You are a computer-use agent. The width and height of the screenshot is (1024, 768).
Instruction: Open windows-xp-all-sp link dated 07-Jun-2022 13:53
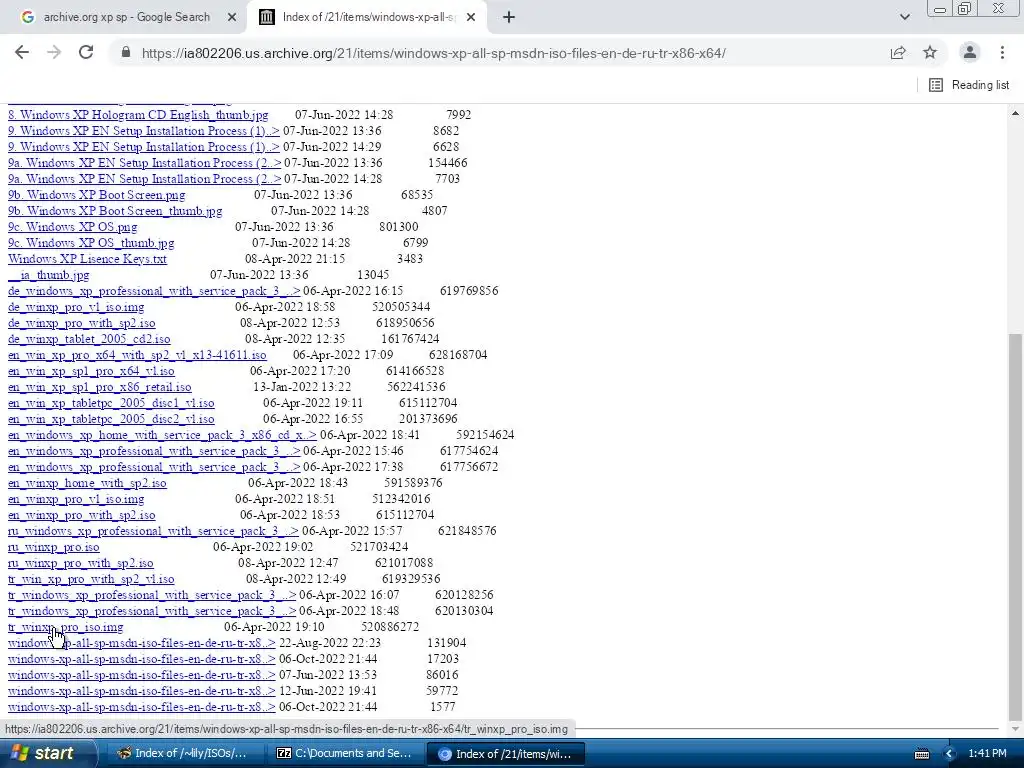142,675
